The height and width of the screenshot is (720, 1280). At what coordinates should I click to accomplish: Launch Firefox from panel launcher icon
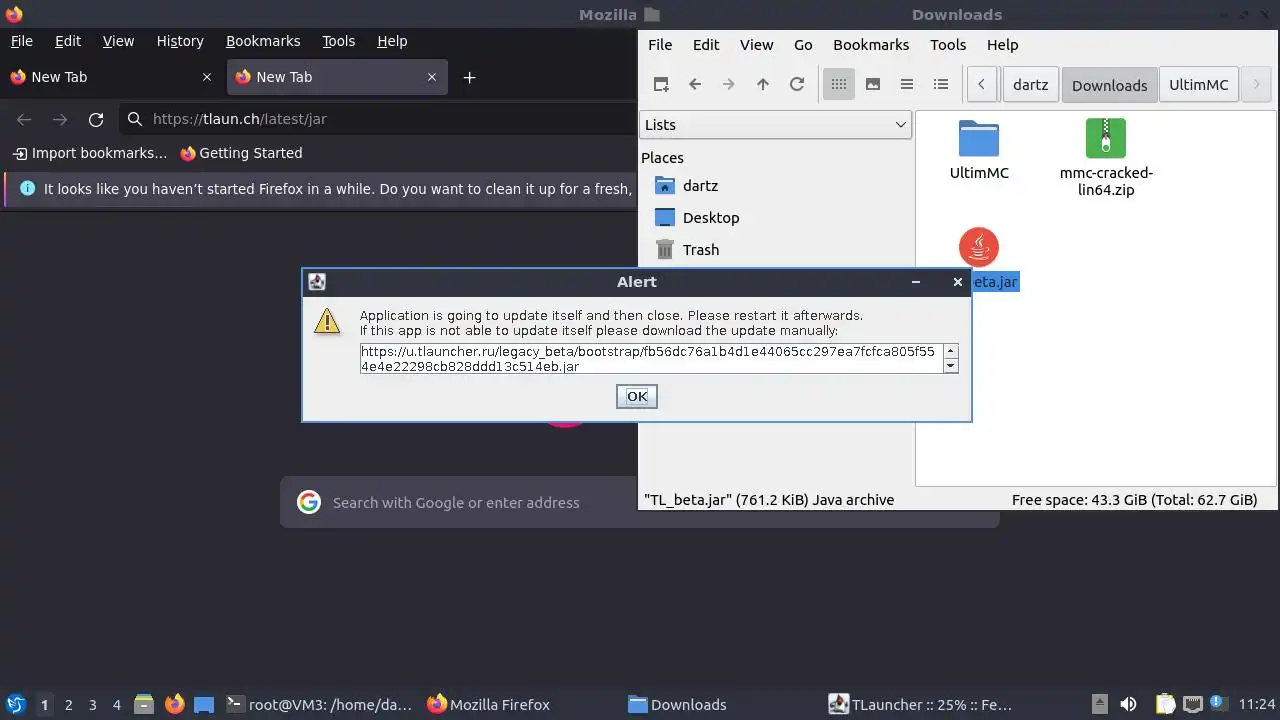[x=175, y=704]
